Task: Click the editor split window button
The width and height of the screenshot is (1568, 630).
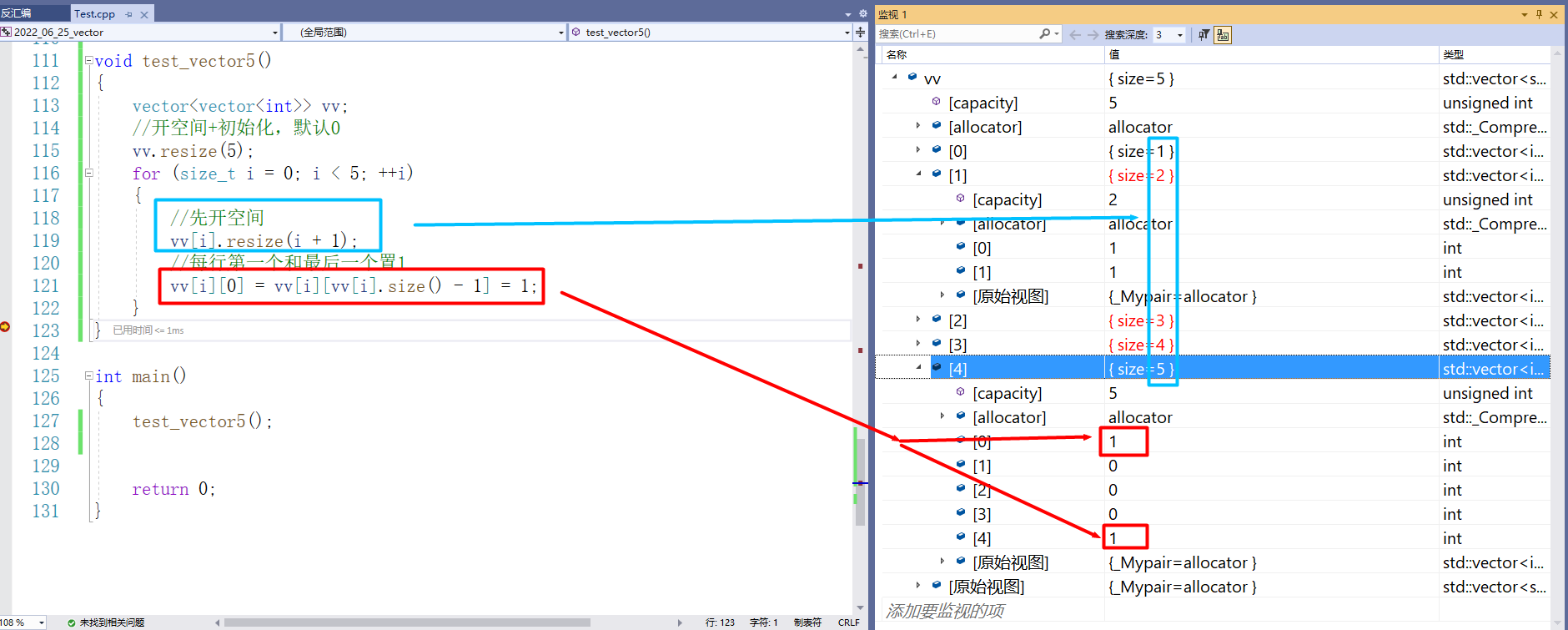Action: [860, 32]
